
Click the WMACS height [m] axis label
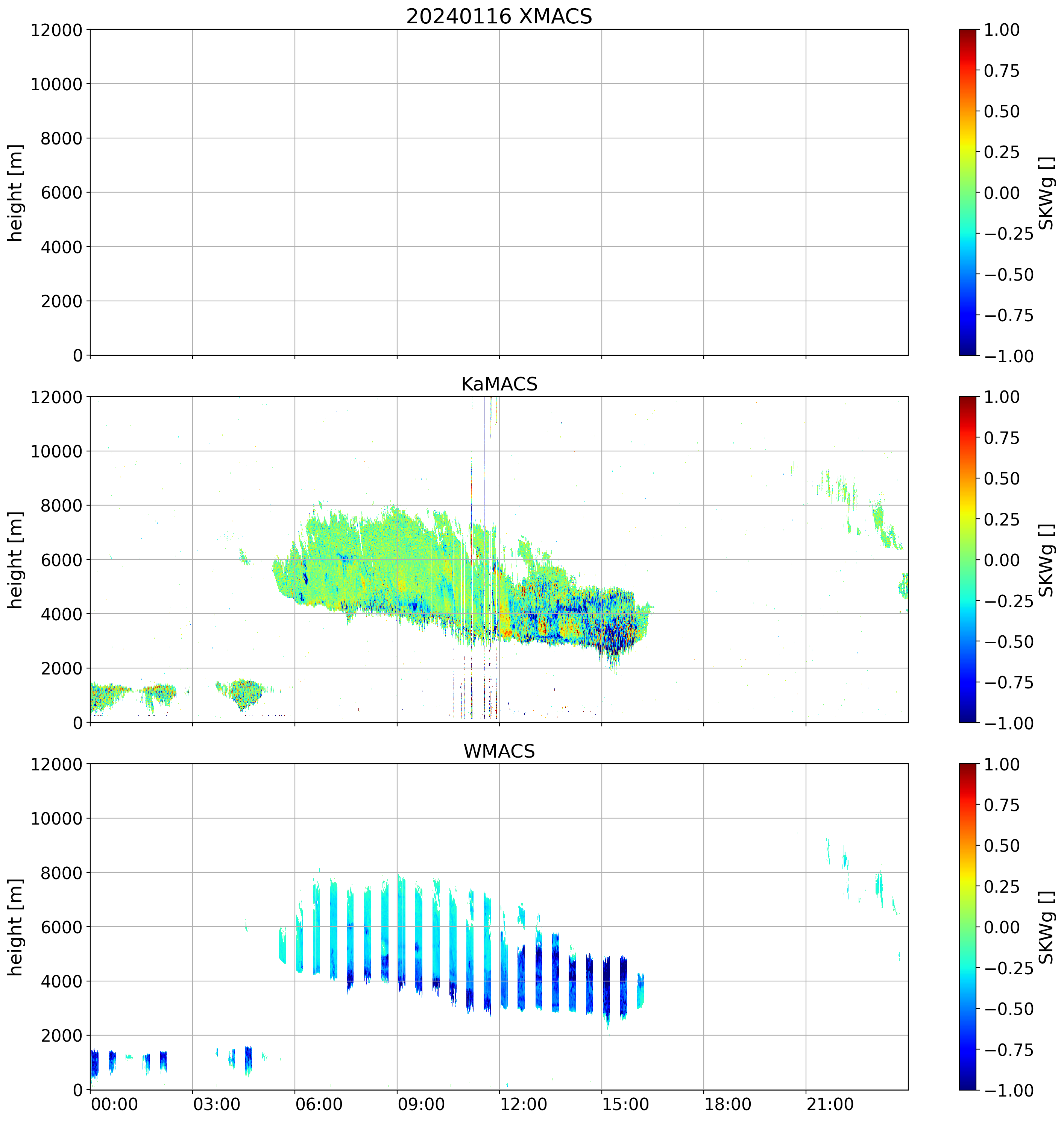pos(16,927)
